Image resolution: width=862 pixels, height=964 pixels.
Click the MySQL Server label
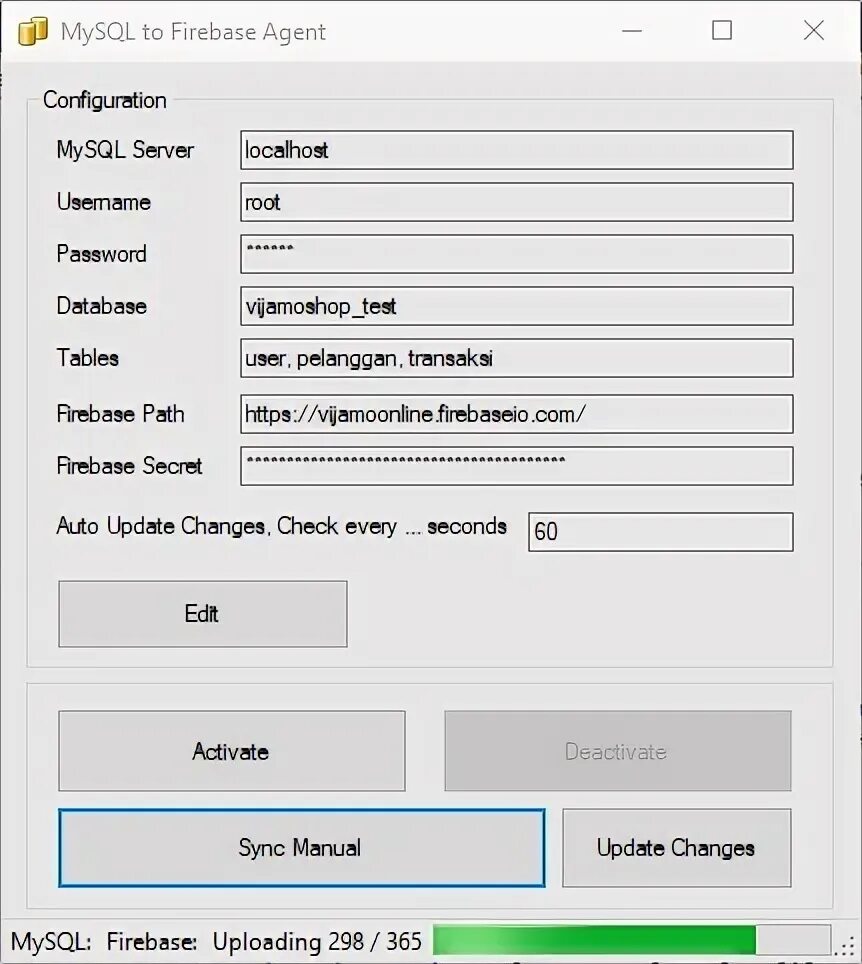(125, 150)
